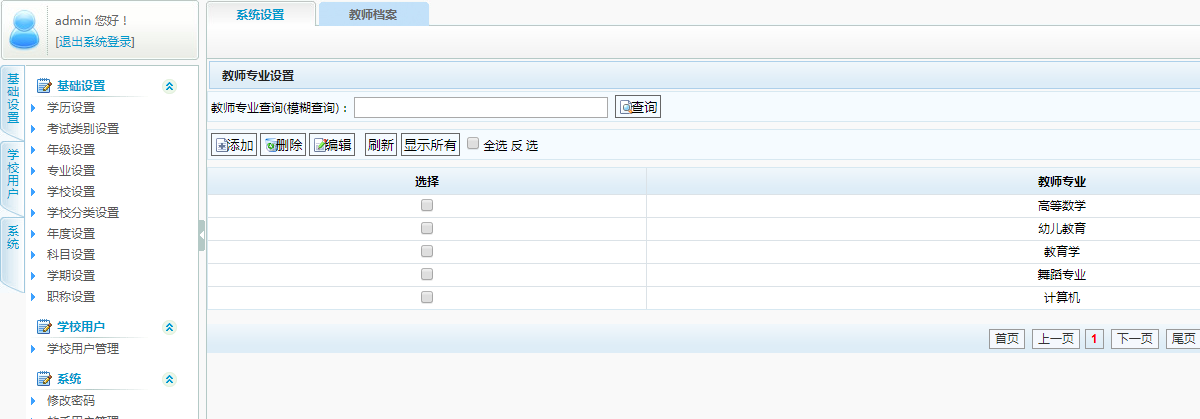Click the 基础设置 section notepad icon
Screen dimensions: 1200x419
(43, 86)
